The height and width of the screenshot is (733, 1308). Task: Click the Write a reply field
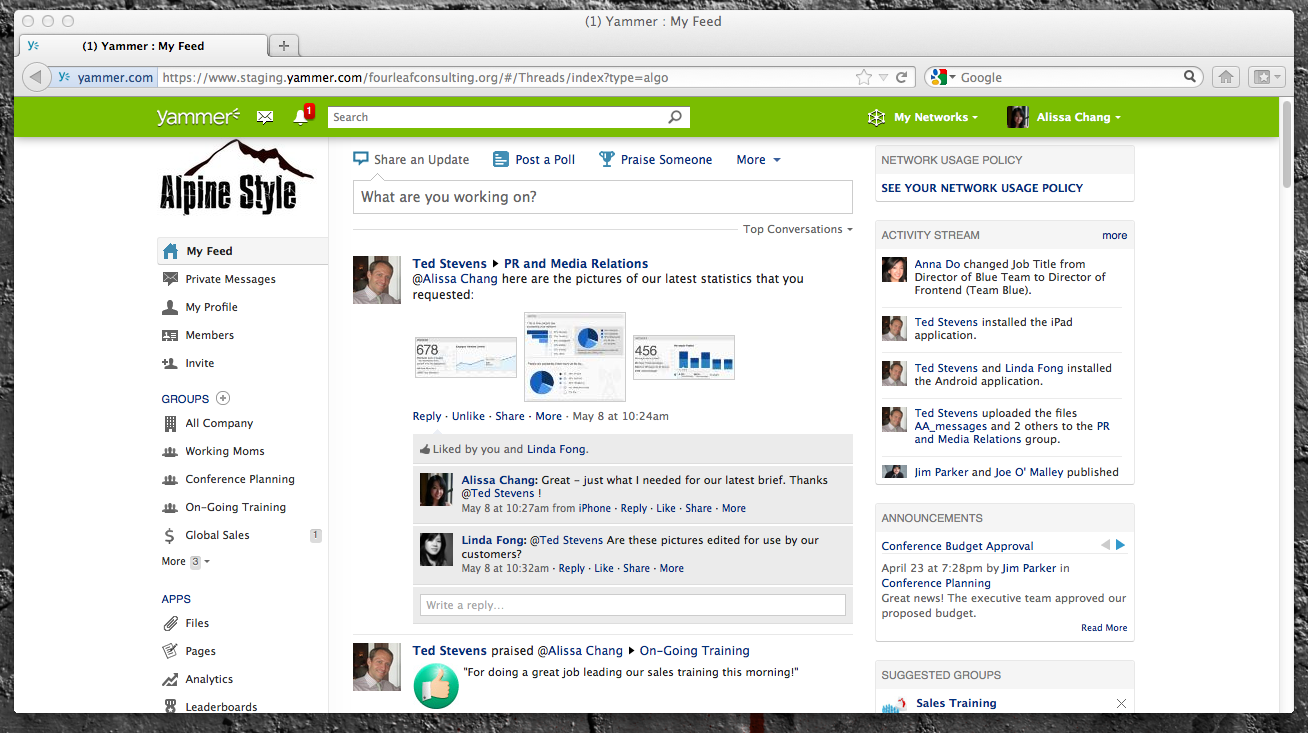coord(632,605)
